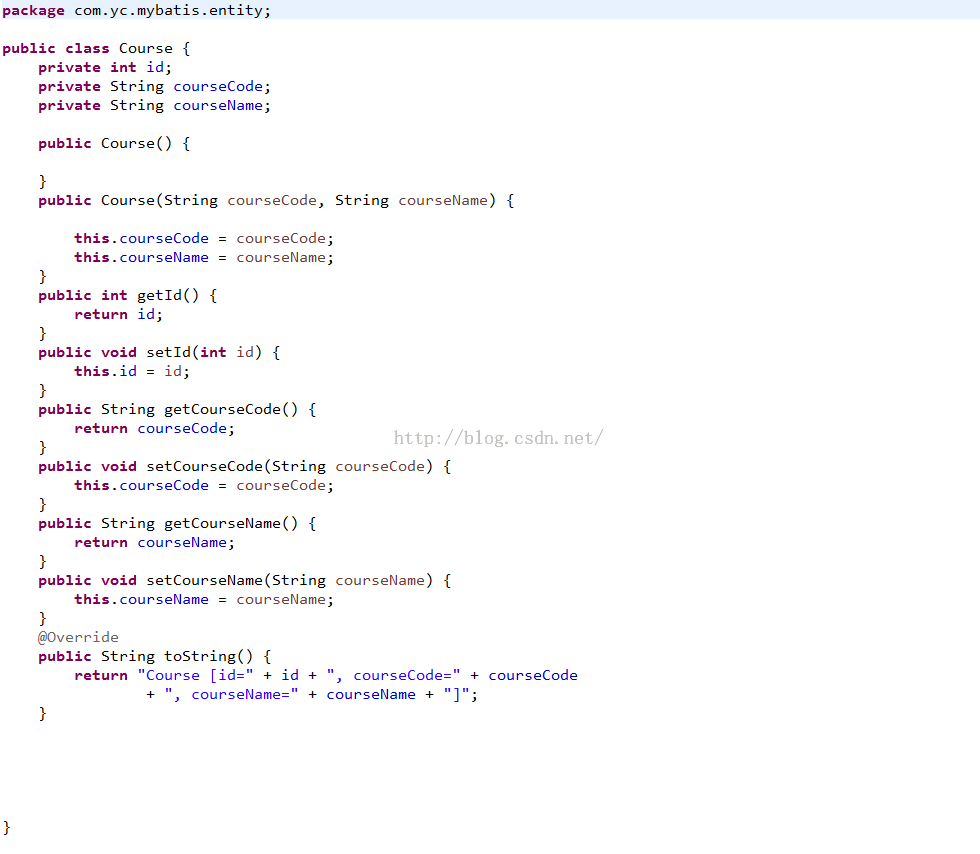Place cursor on the 'return id;' line
Image resolution: width=980 pixels, height=854 pixels.
coord(118,314)
